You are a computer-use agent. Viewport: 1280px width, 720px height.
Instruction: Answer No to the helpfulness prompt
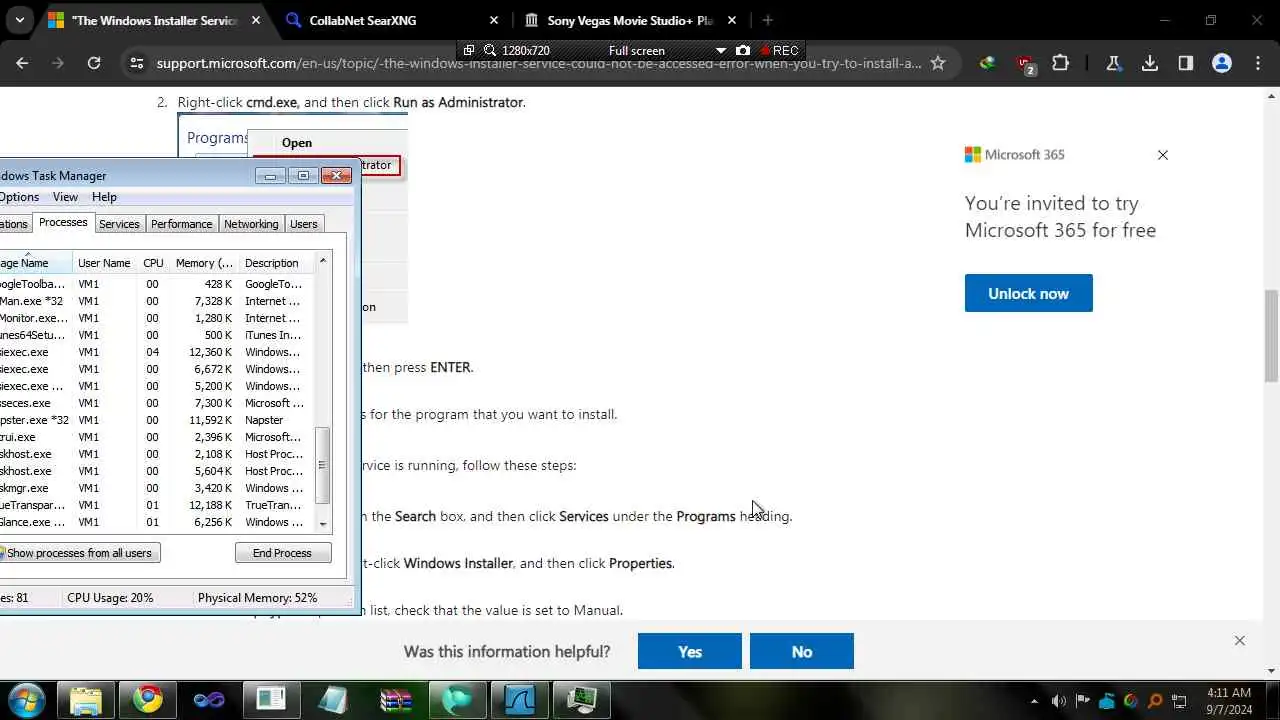pos(802,651)
